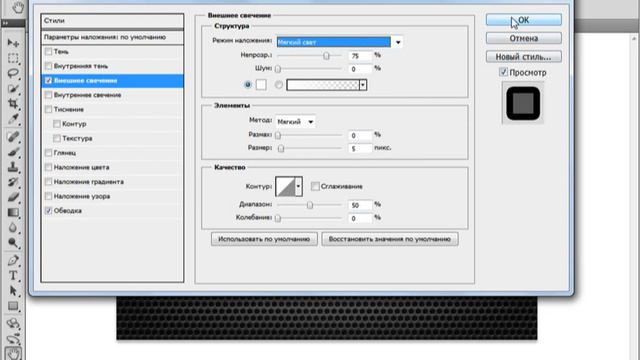Select the Dodge tool
Screen dimensions: 640x360
13,242
